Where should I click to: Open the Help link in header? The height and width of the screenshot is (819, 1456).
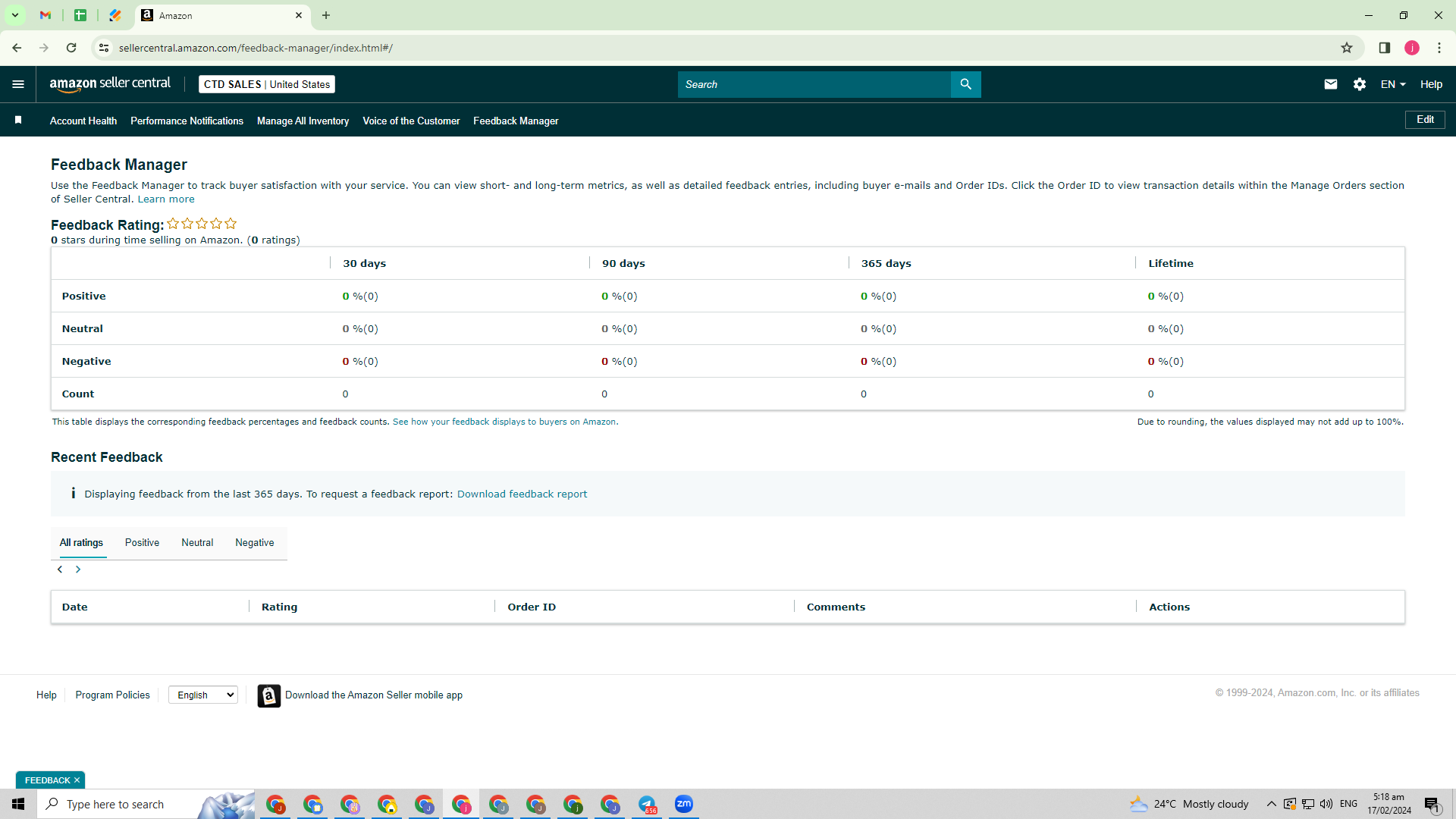pos(1431,84)
